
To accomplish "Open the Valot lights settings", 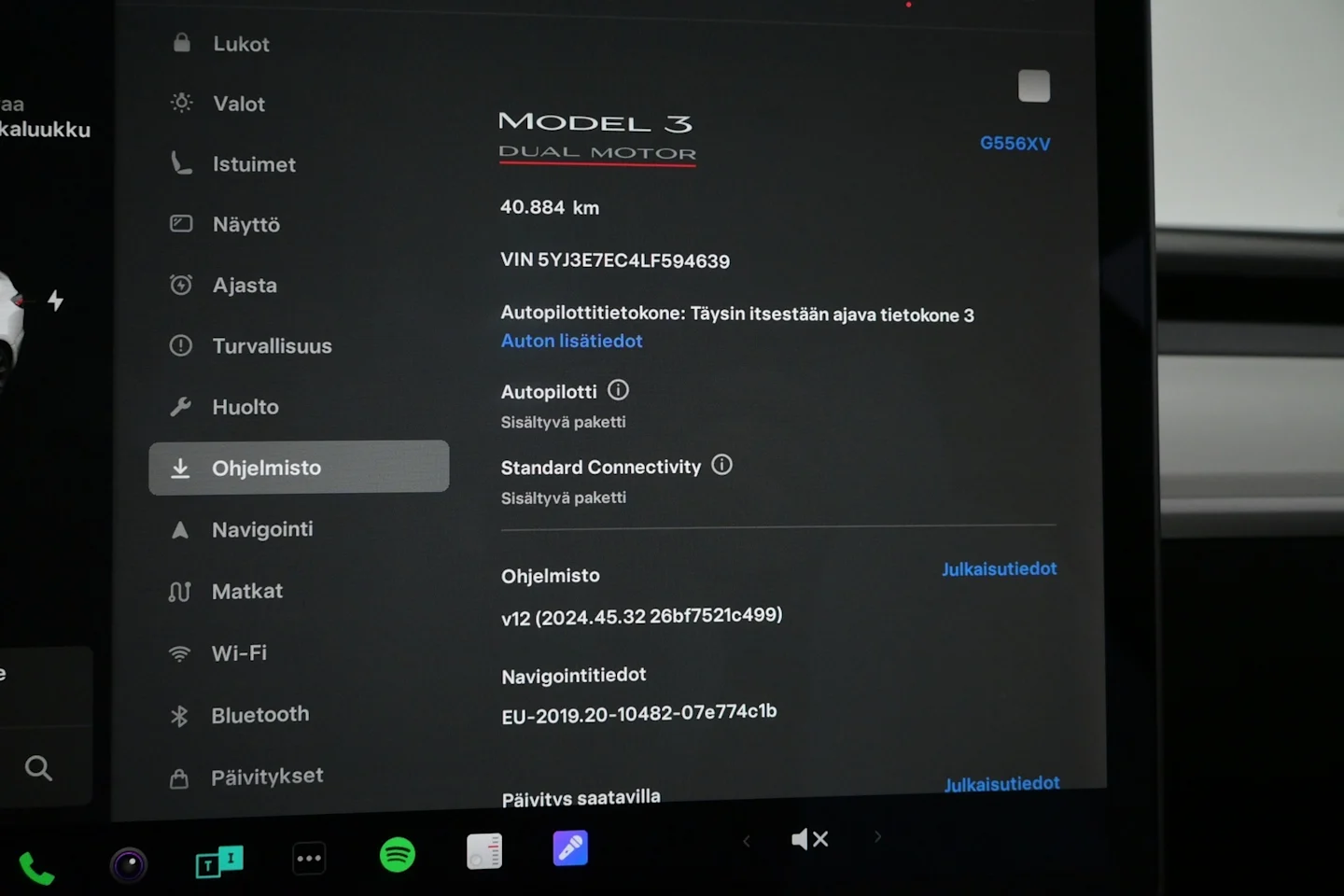I will point(219,104).
